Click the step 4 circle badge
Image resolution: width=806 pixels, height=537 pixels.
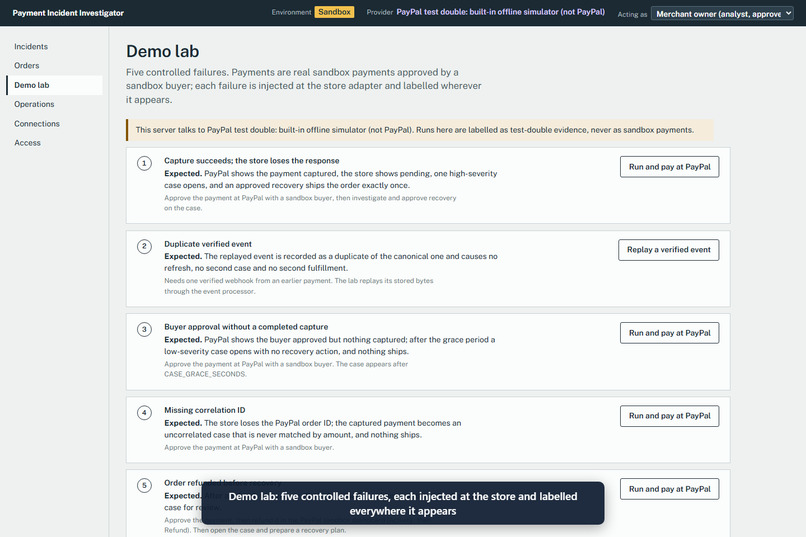(x=144, y=413)
